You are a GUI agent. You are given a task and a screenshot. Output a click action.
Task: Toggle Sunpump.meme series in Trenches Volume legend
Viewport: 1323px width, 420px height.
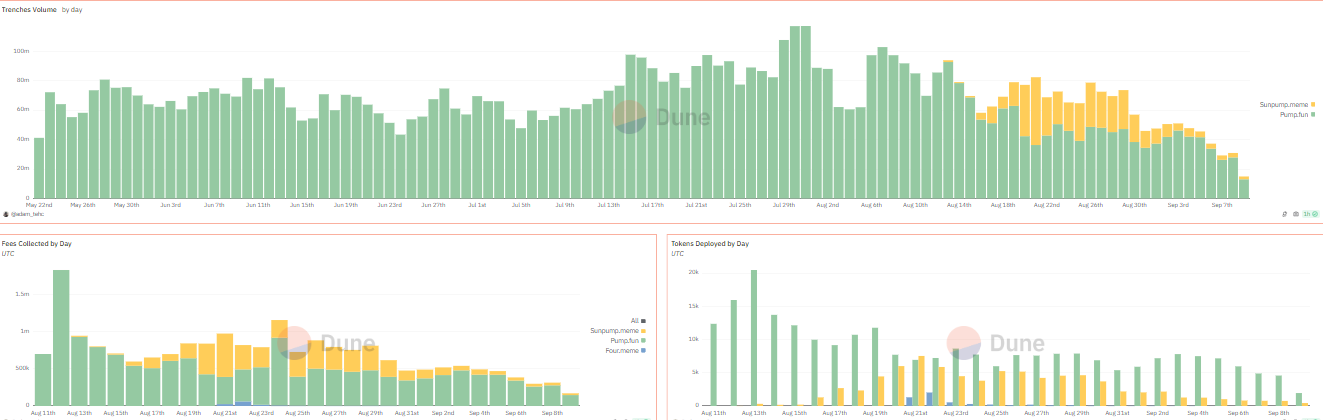point(1287,104)
